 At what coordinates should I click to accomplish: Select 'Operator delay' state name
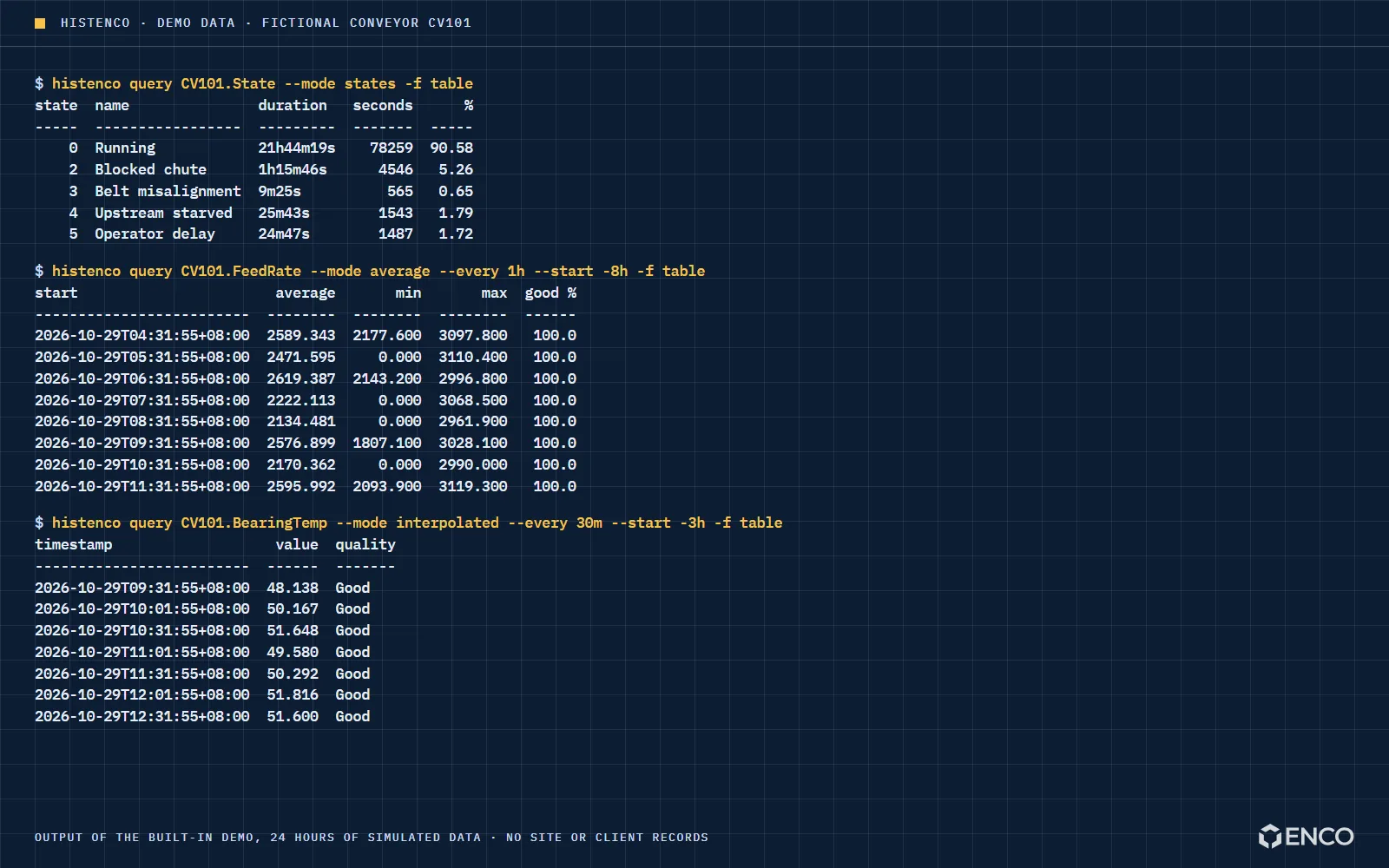coord(155,233)
